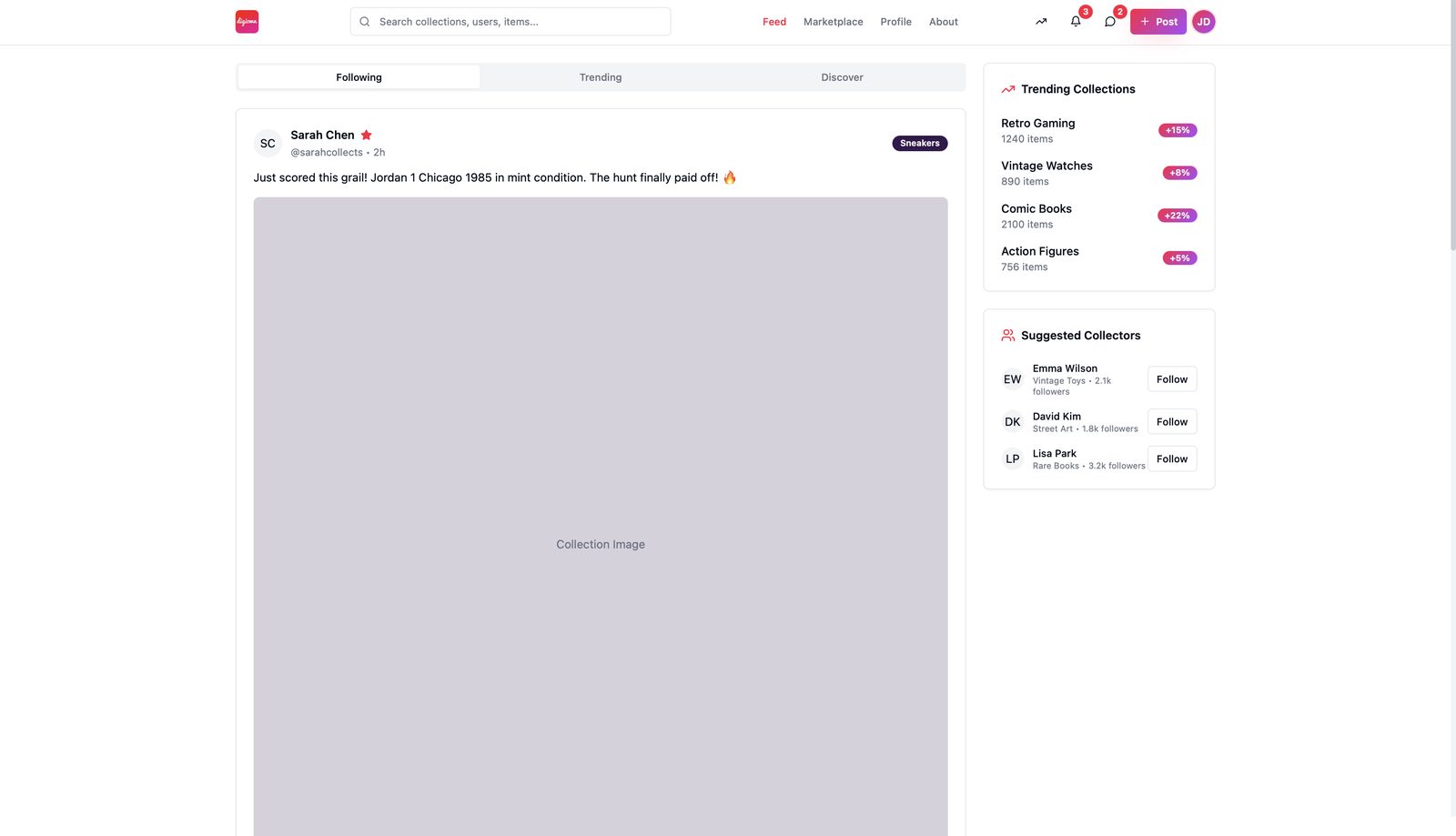Click the +22% growth badge
This screenshot has width=1456, height=836.
[x=1177, y=216]
